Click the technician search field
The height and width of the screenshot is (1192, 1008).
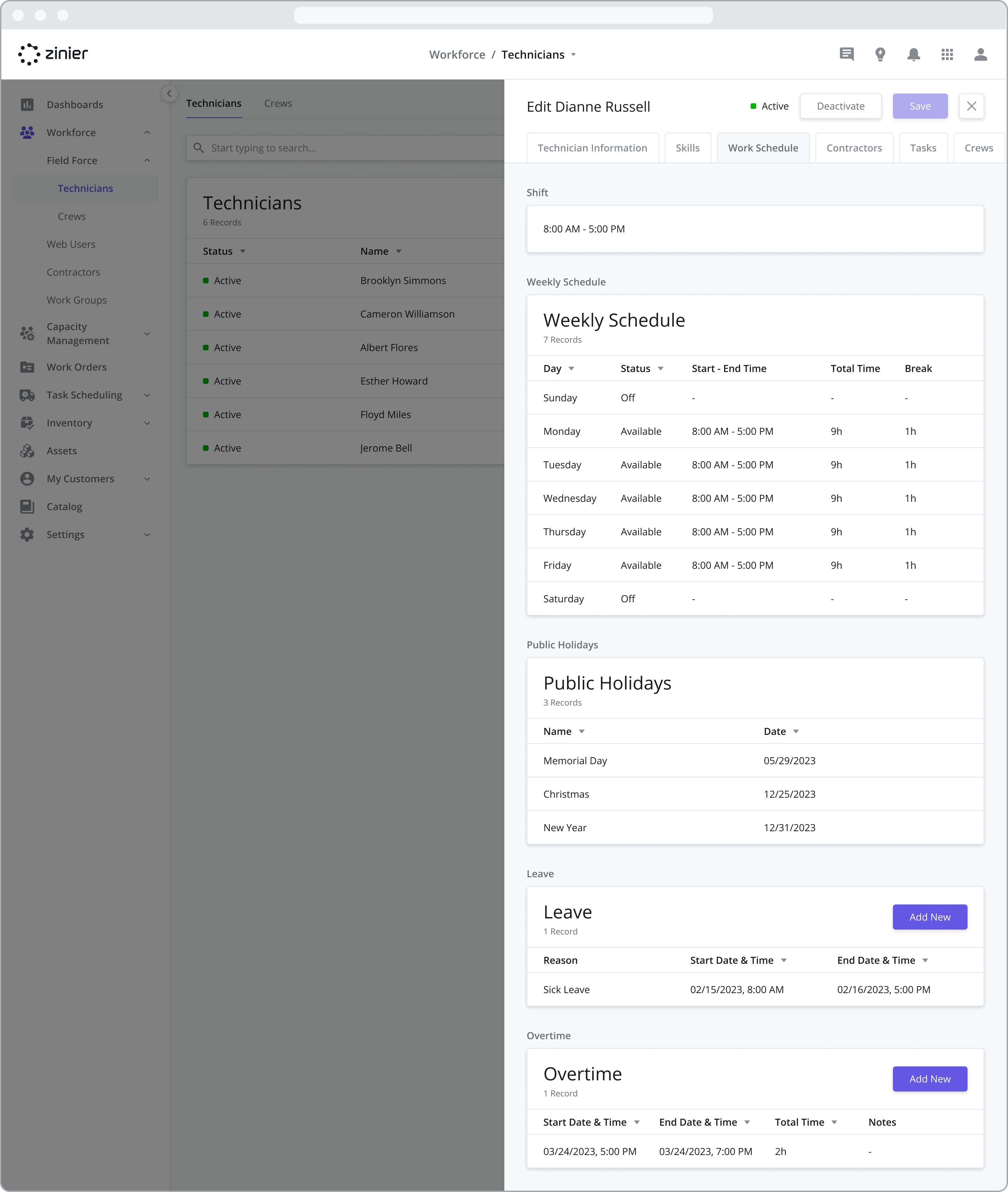pos(345,148)
